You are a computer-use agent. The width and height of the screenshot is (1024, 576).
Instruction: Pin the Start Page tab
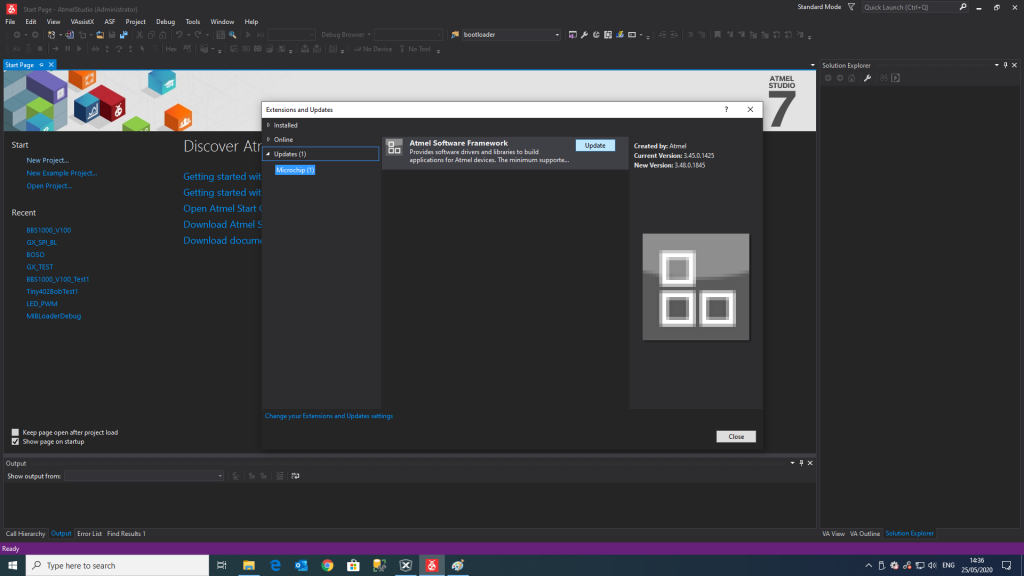[41, 65]
